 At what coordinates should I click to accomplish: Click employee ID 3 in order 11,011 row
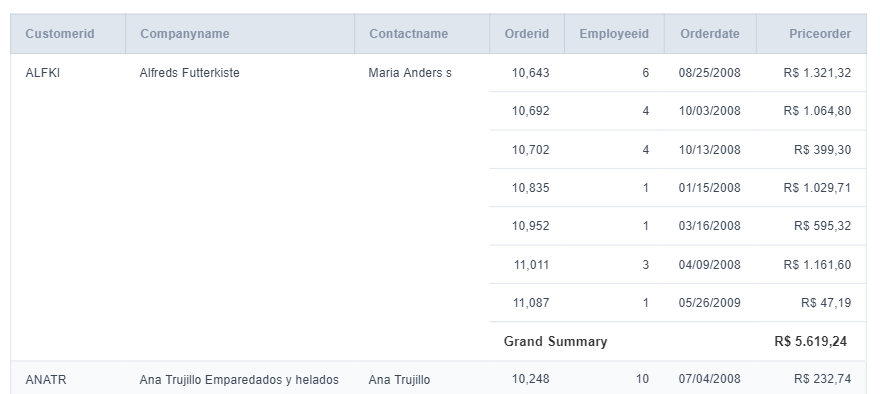point(646,265)
